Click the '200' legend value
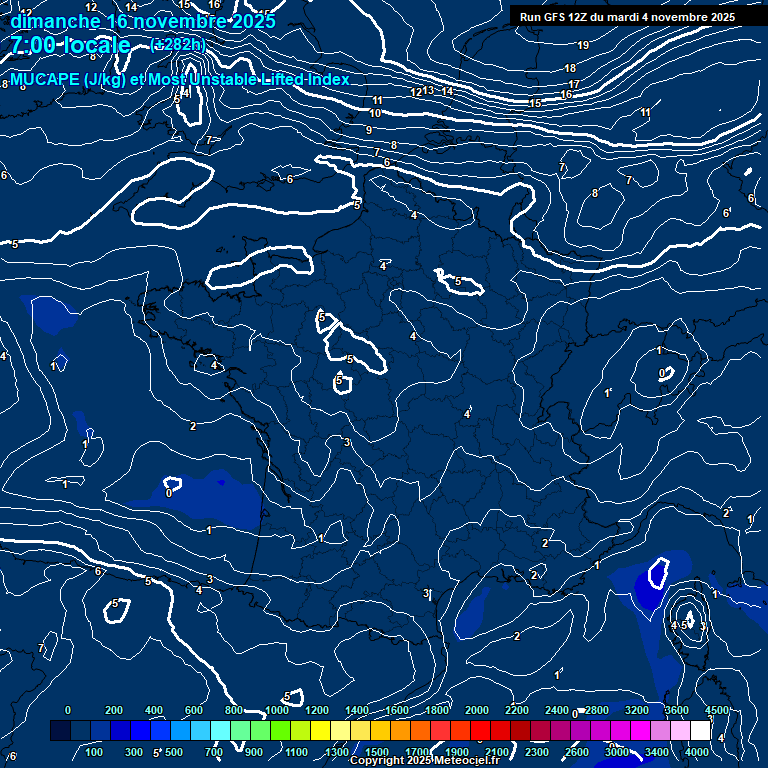 [114, 710]
